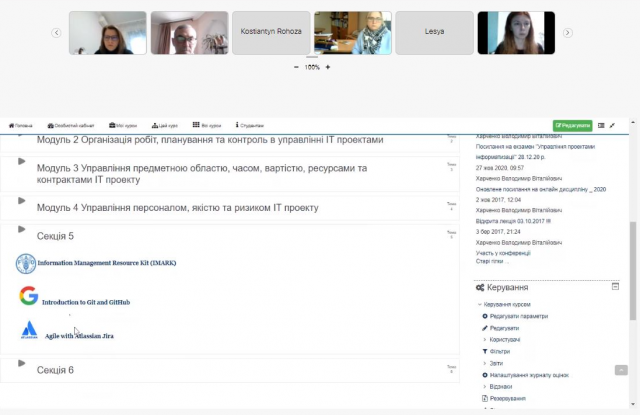Click pencil Редагувати in Керування tree
The image size is (640, 415).
[x=500, y=328]
